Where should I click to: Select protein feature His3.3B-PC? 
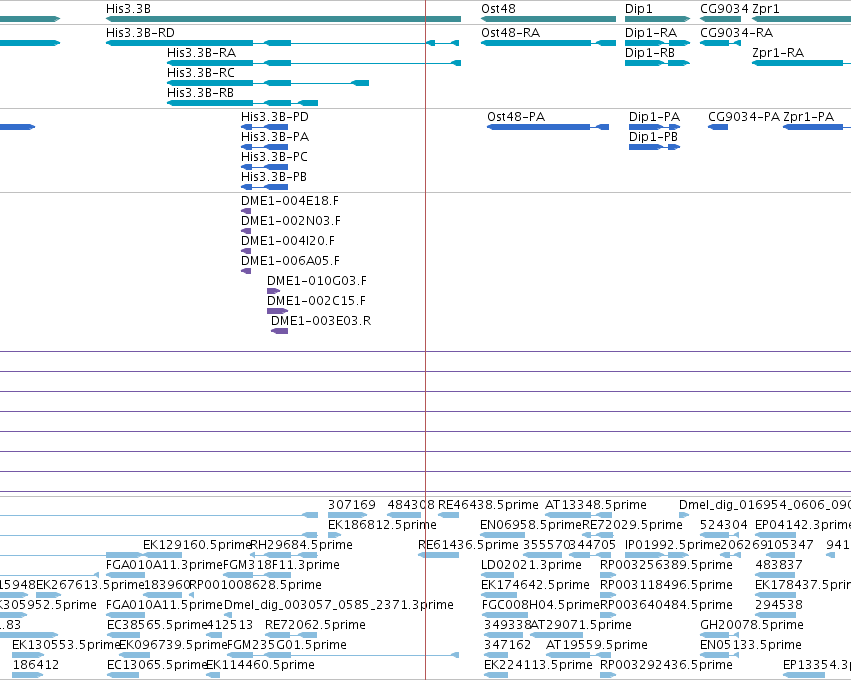click(264, 167)
